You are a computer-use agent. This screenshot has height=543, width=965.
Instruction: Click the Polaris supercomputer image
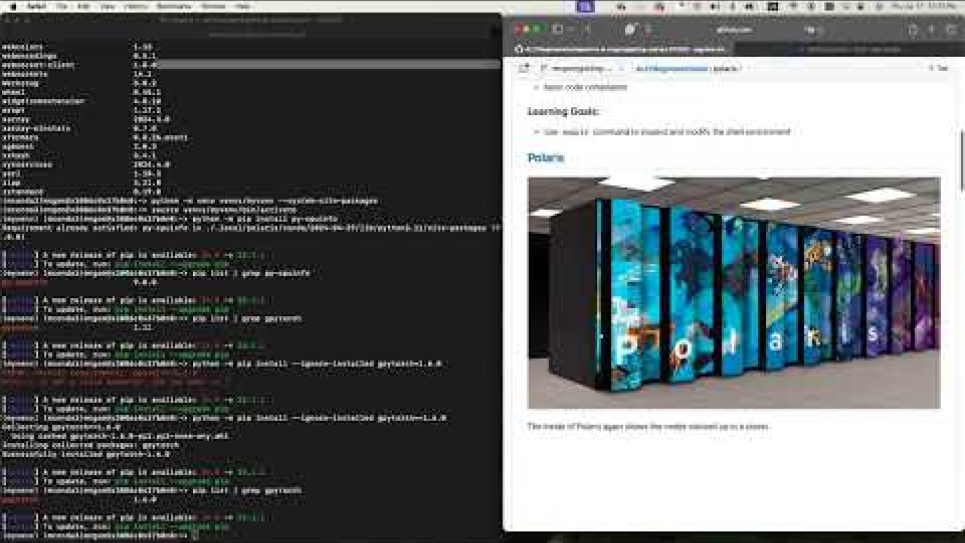734,293
